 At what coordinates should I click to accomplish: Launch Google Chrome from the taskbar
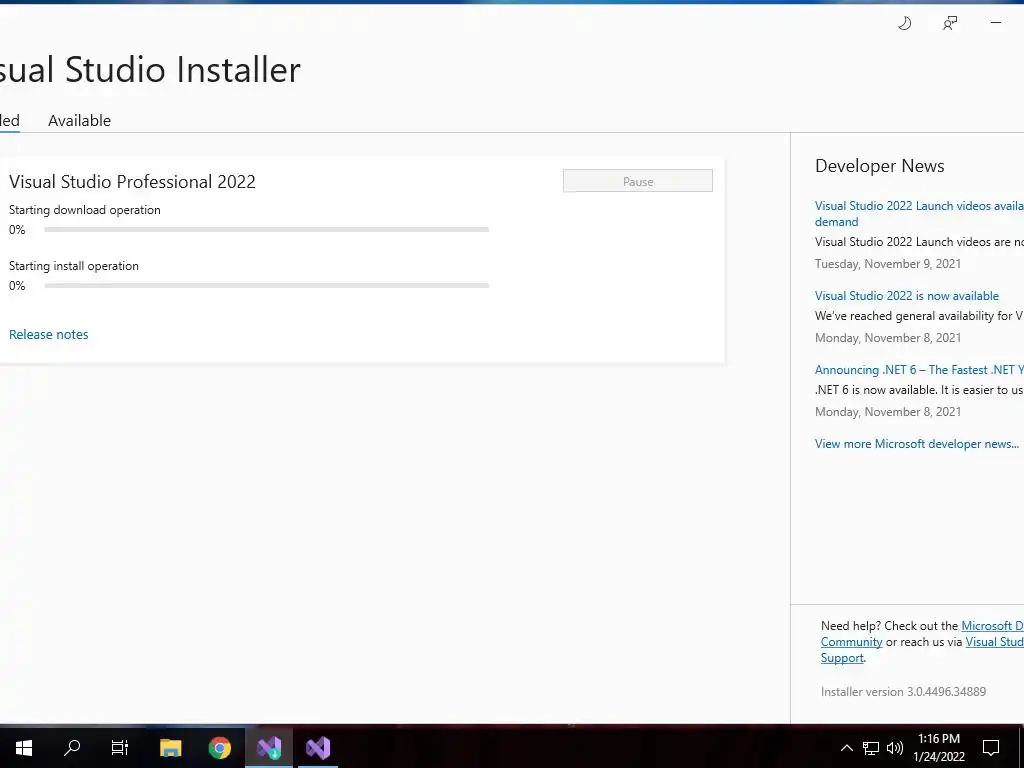pyautogui.click(x=219, y=747)
